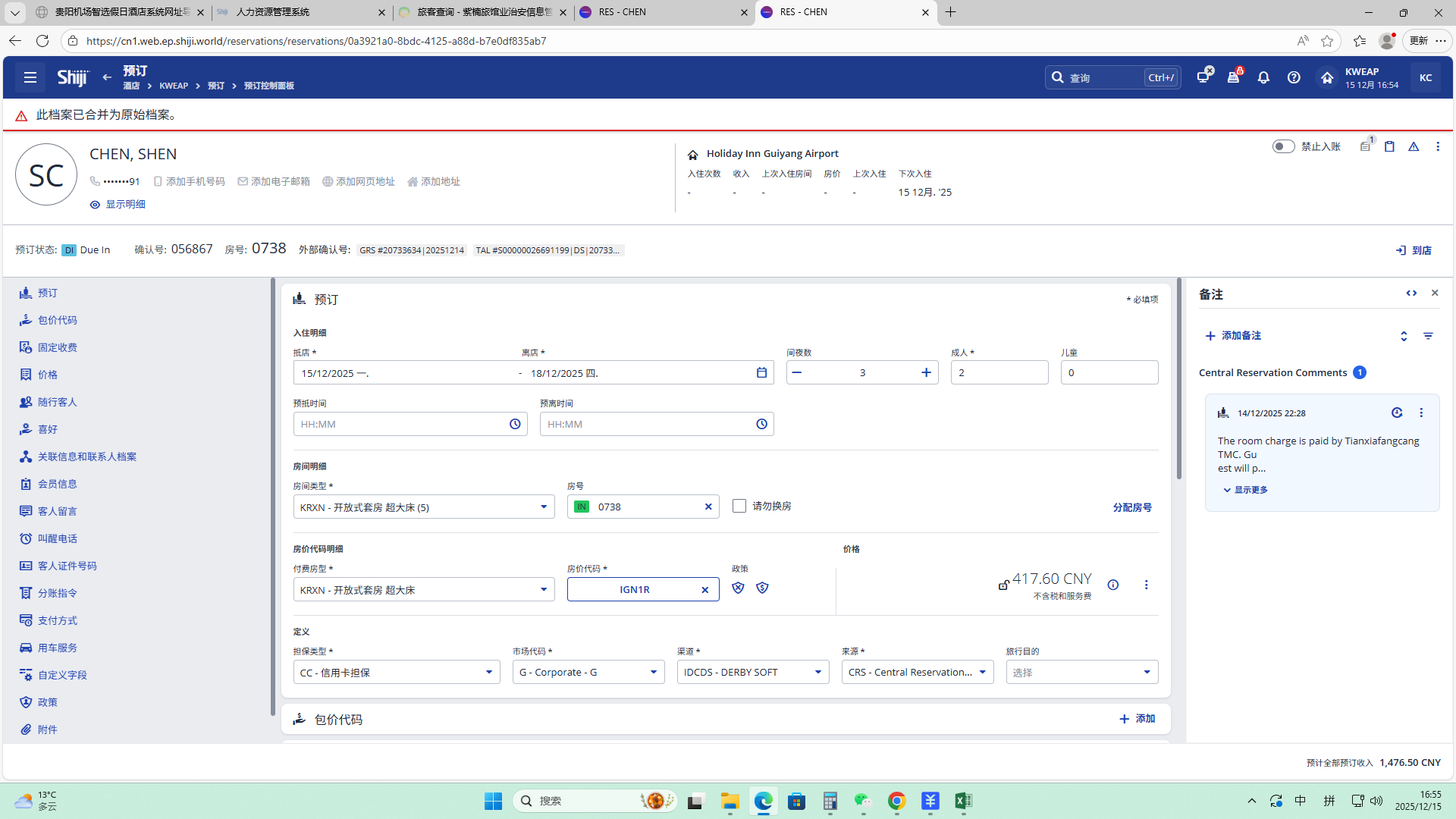
Task: Click the comment history clock icon
Action: [x=1397, y=413]
